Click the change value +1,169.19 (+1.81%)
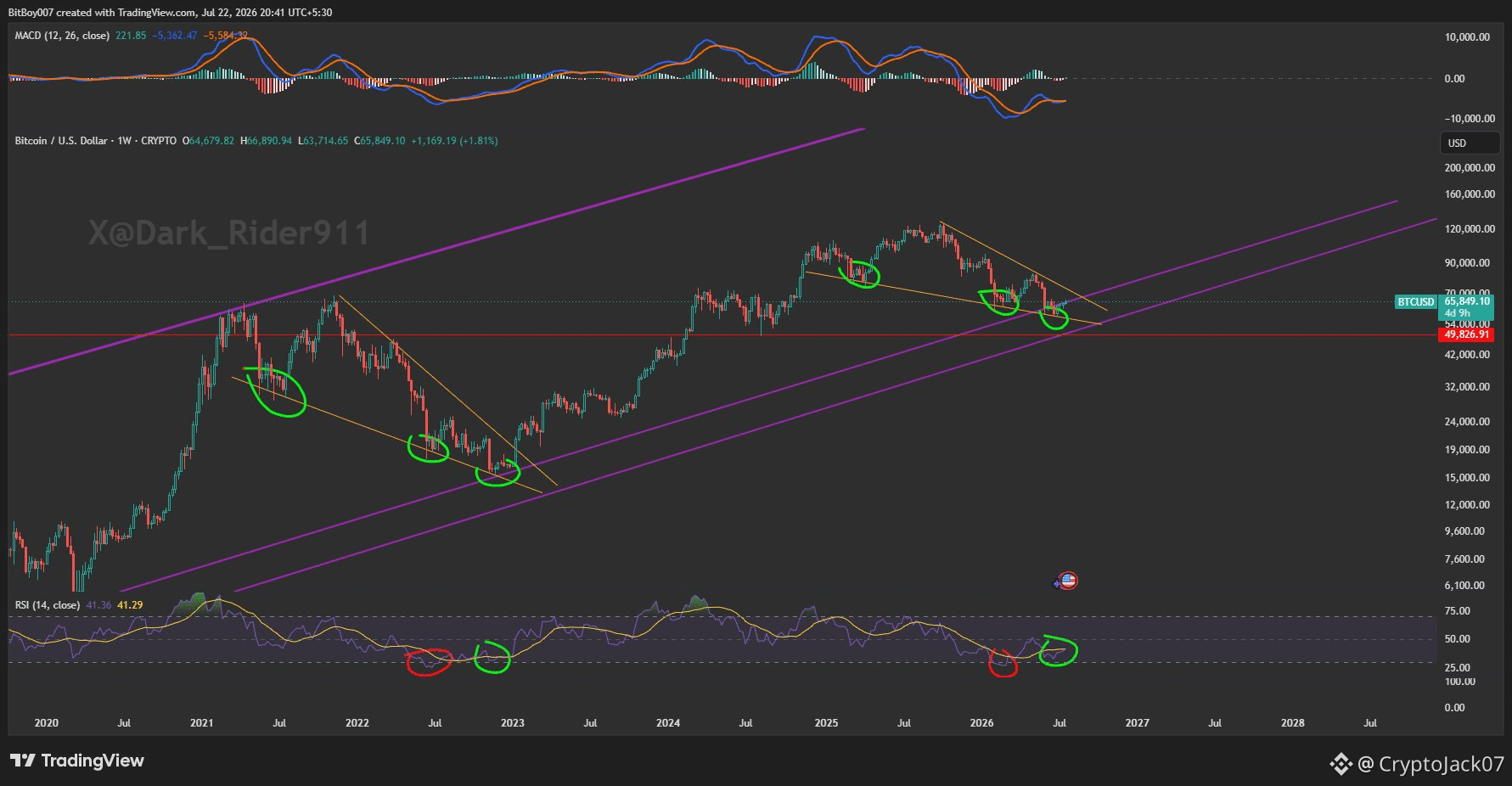 tap(454, 141)
